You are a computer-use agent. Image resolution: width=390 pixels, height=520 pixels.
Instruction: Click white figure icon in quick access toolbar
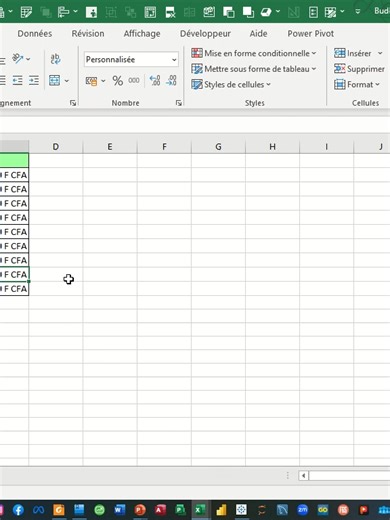(91, 12)
